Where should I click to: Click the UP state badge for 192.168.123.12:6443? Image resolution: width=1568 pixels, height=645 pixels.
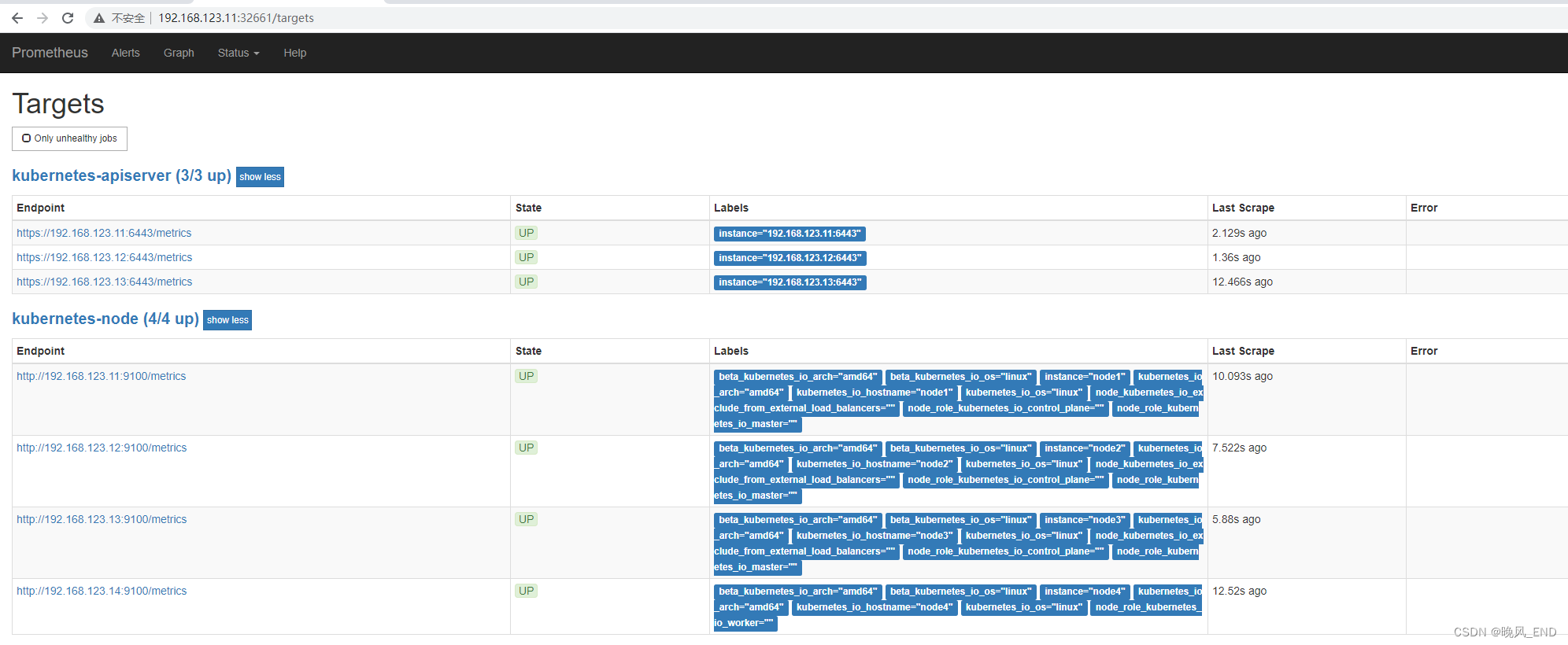(x=527, y=257)
